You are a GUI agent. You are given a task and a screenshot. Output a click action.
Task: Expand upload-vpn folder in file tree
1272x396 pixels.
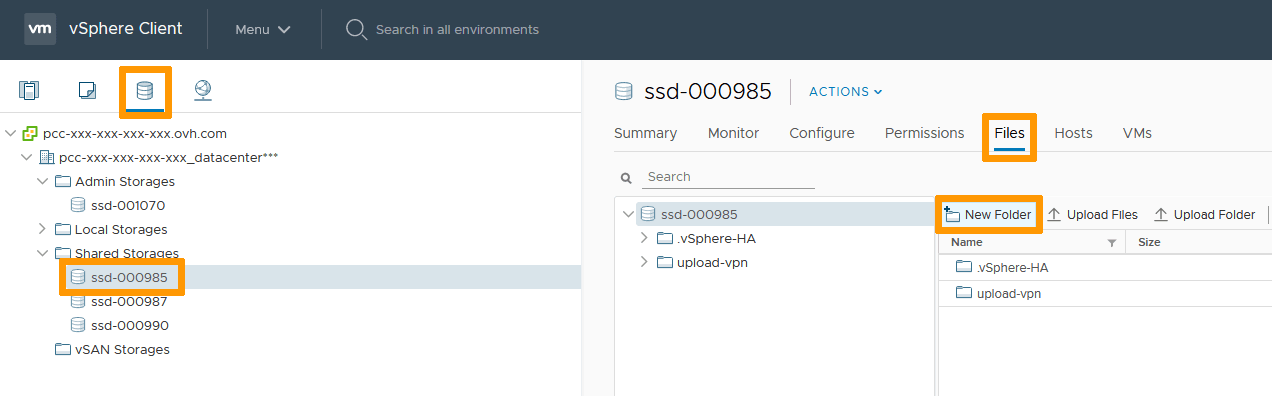pyautogui.click(x=644, y=262)
